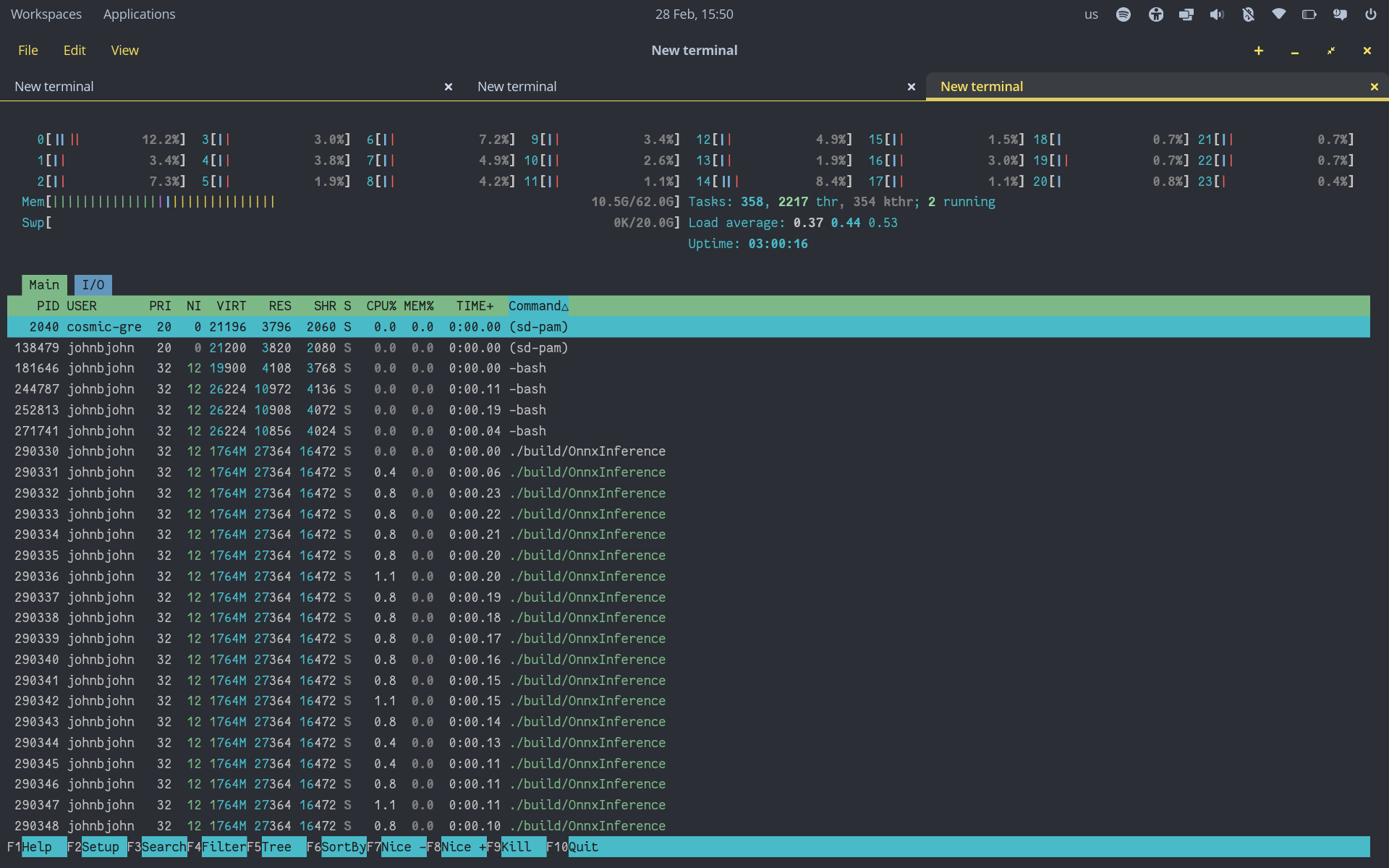
Task: Create a new tab with the plus icon
Action: coord(1259,51)
